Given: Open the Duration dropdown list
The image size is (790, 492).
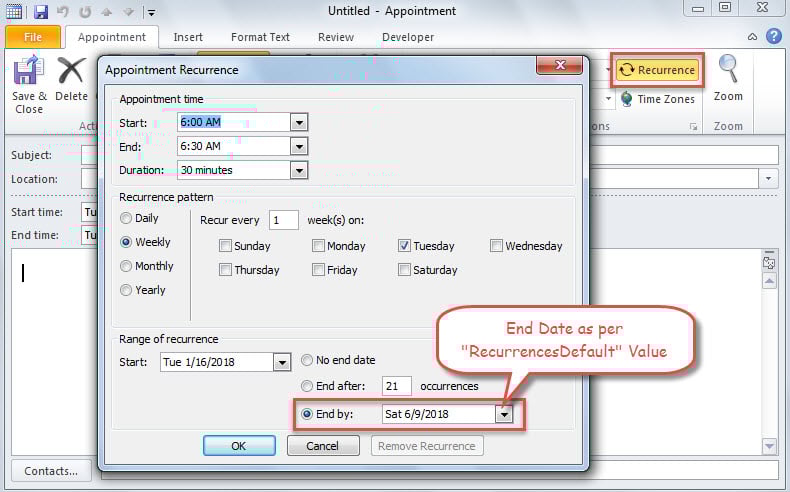Looking at the screenshot, I should click(298, 170).
